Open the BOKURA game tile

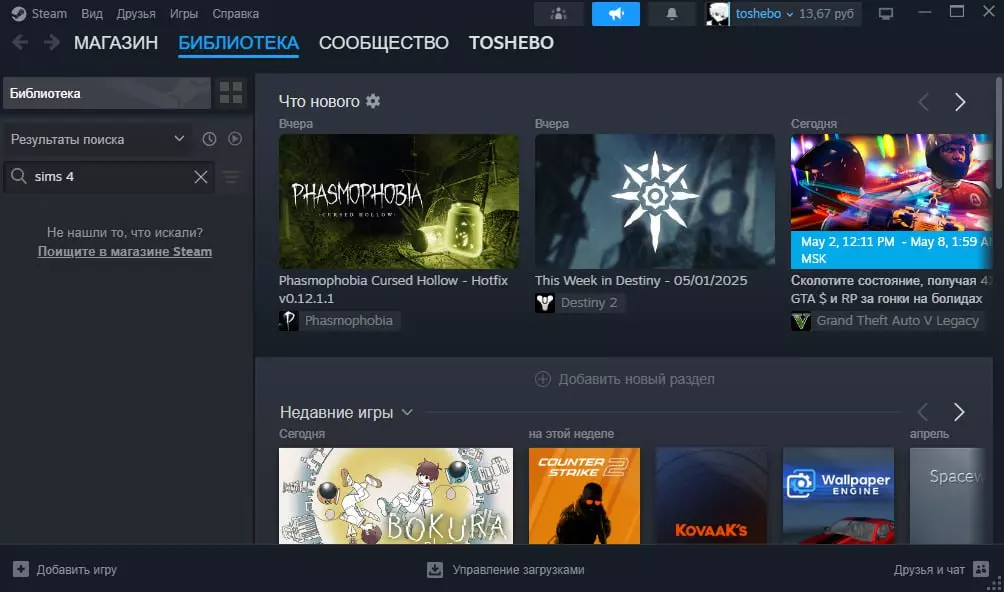(x=396, y=496)
